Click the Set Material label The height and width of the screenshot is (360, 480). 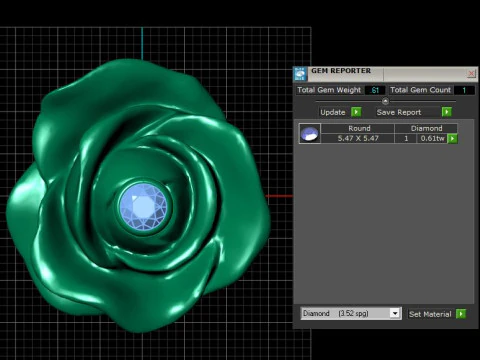point(430,314)
